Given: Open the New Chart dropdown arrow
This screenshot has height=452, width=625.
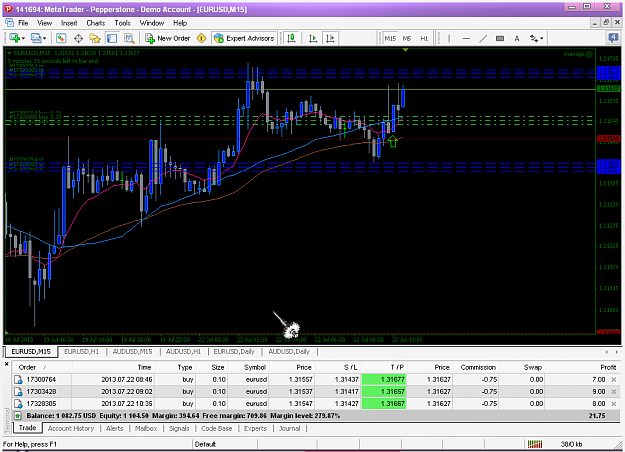Looking at the screenshot, I should tap(23, 39).
